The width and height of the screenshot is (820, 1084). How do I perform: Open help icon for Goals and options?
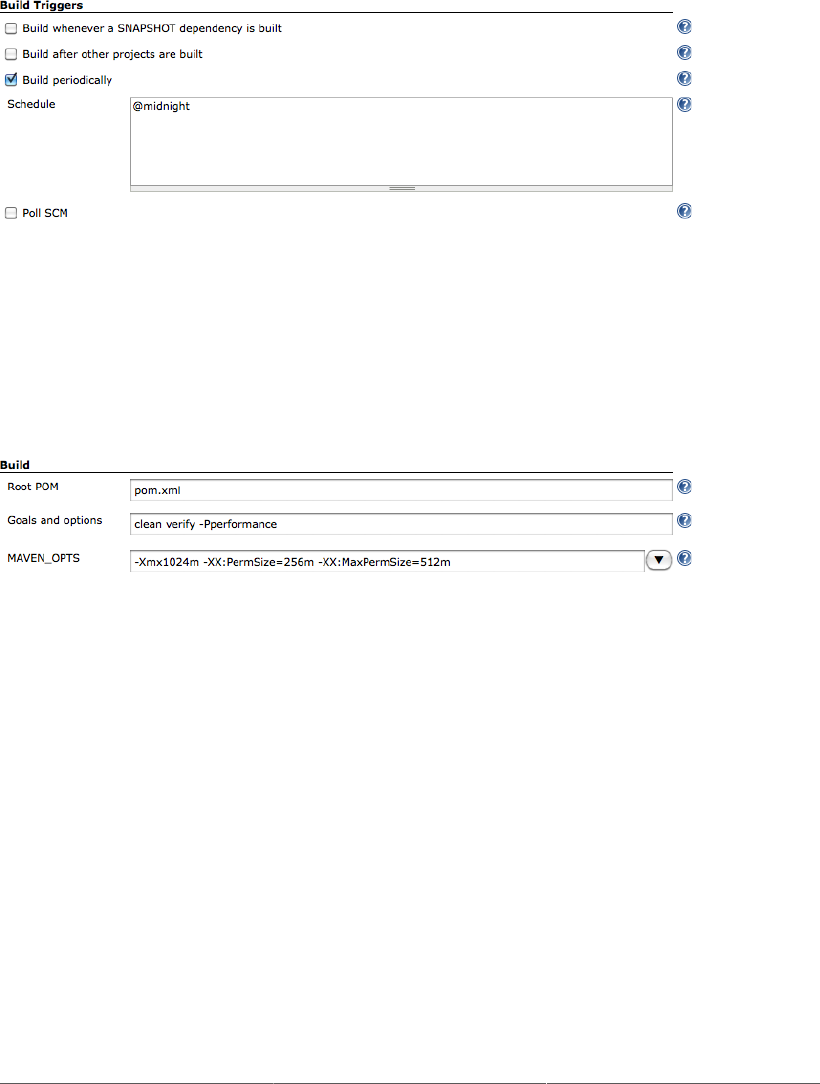[x=684, y=521]
